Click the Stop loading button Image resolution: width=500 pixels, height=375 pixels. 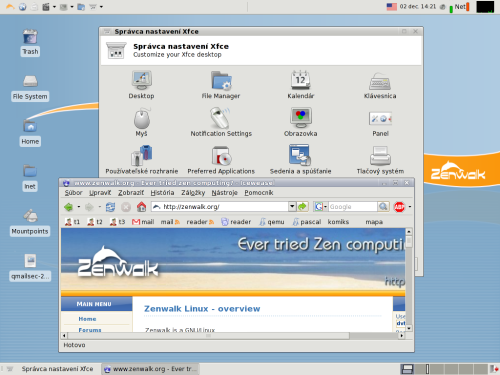[x=126, y=207]
